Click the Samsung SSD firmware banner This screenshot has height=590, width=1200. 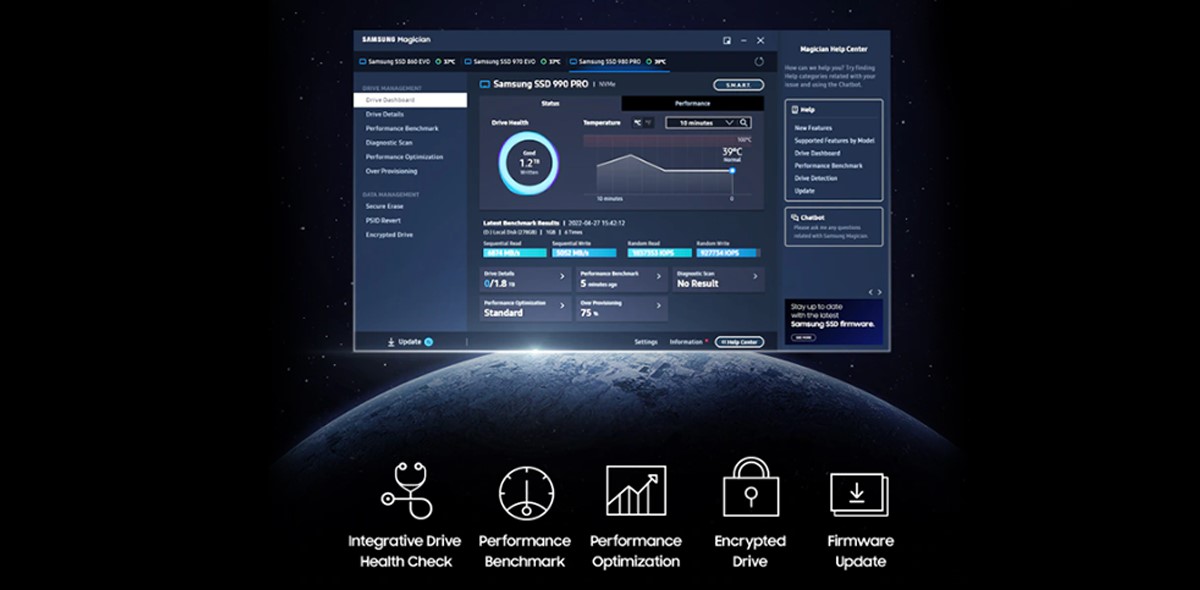pyautogui.click(x=833, y=322)
